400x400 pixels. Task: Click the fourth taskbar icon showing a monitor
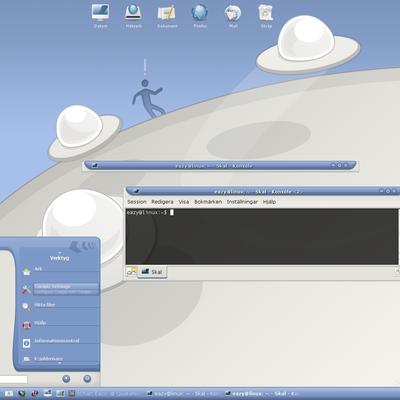48,394
